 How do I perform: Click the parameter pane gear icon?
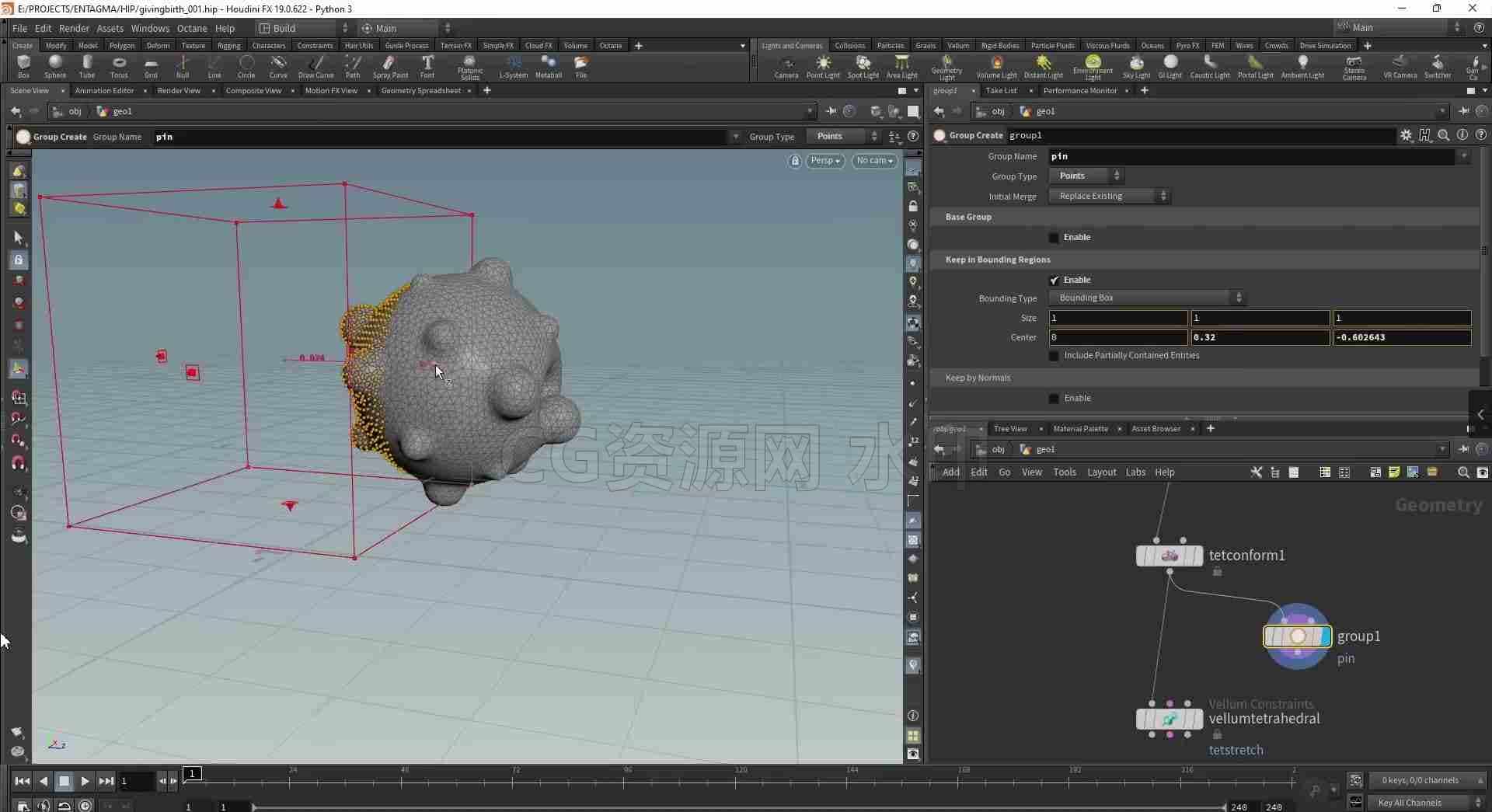[x=1406, y=135]
